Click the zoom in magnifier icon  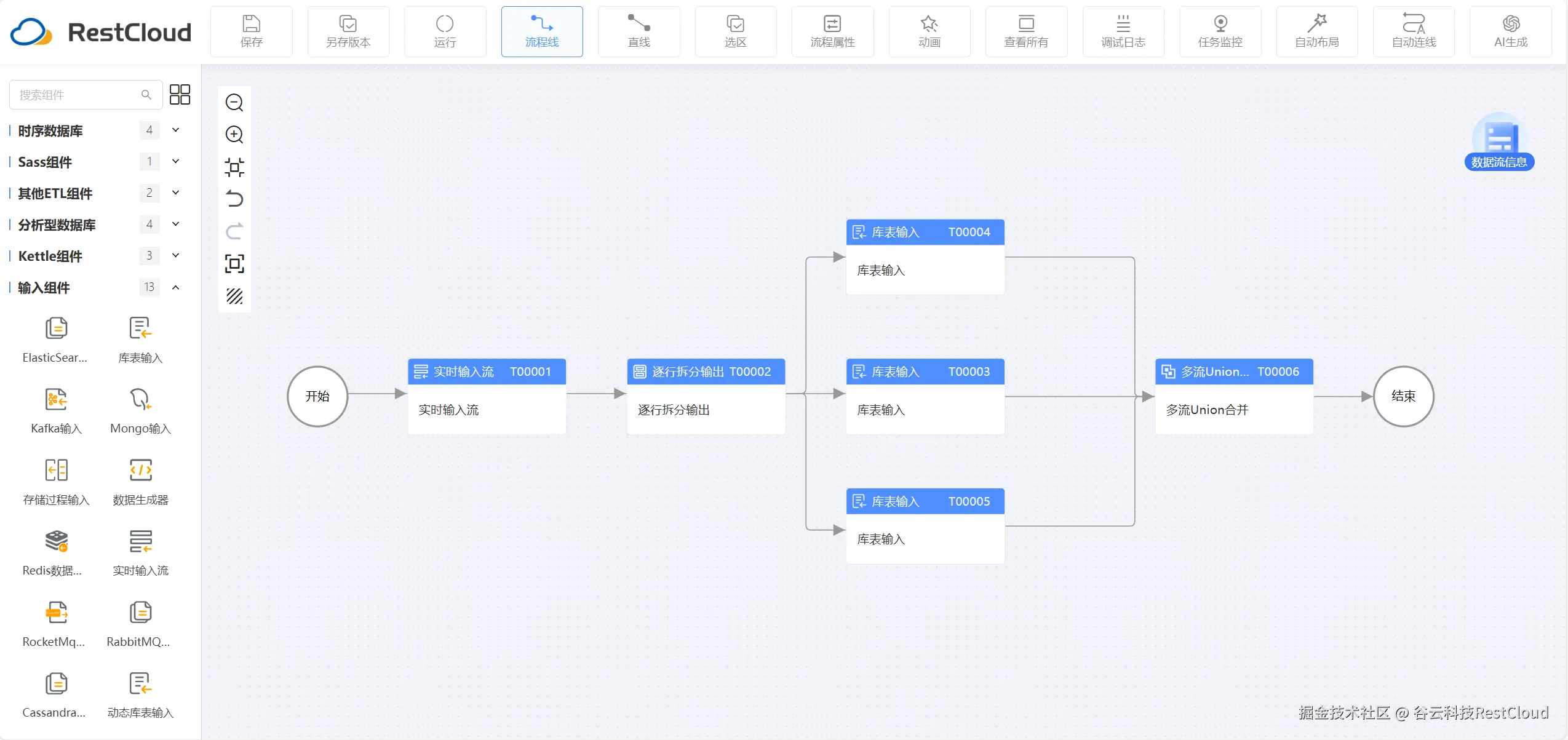point(234,134)
